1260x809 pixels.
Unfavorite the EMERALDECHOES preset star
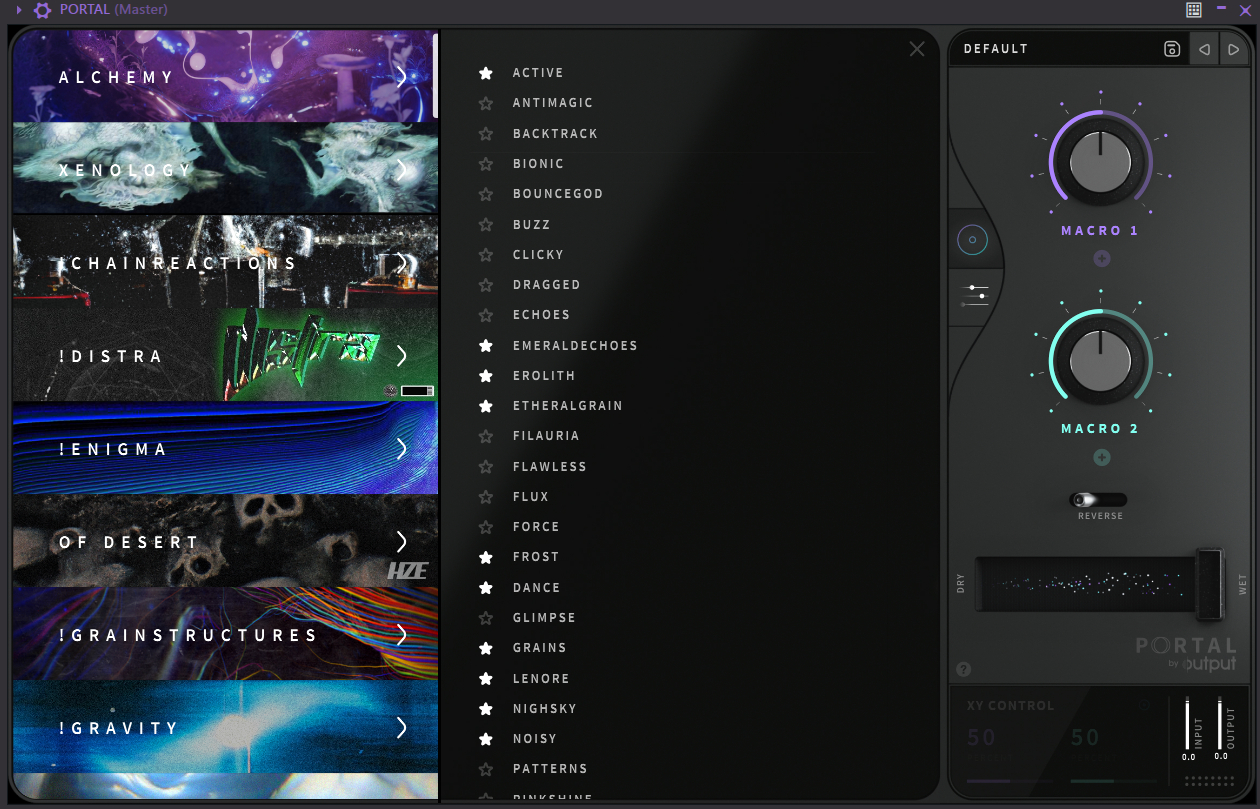(486, 345)
